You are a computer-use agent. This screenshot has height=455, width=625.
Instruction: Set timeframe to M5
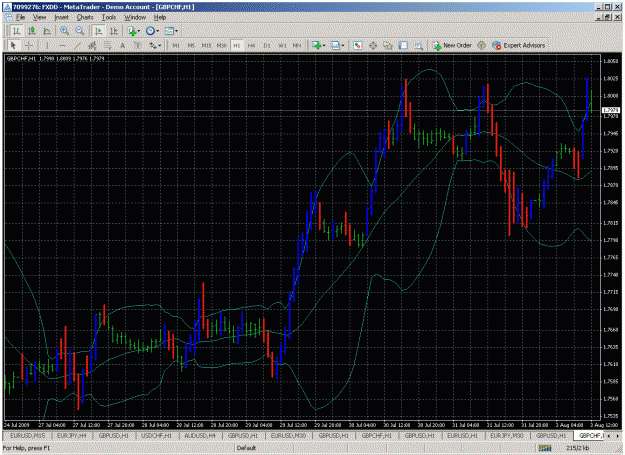[191, 45]
